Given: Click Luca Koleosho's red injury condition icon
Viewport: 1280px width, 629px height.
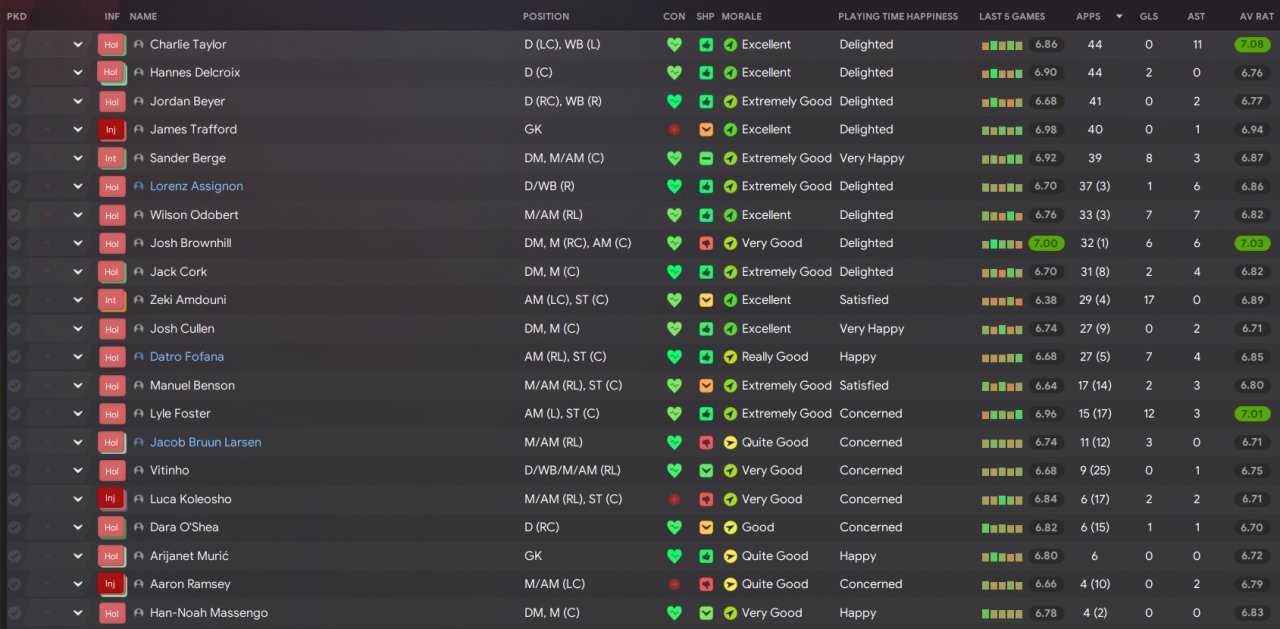Looking at the screenshot, I should [x=674, y=499].
